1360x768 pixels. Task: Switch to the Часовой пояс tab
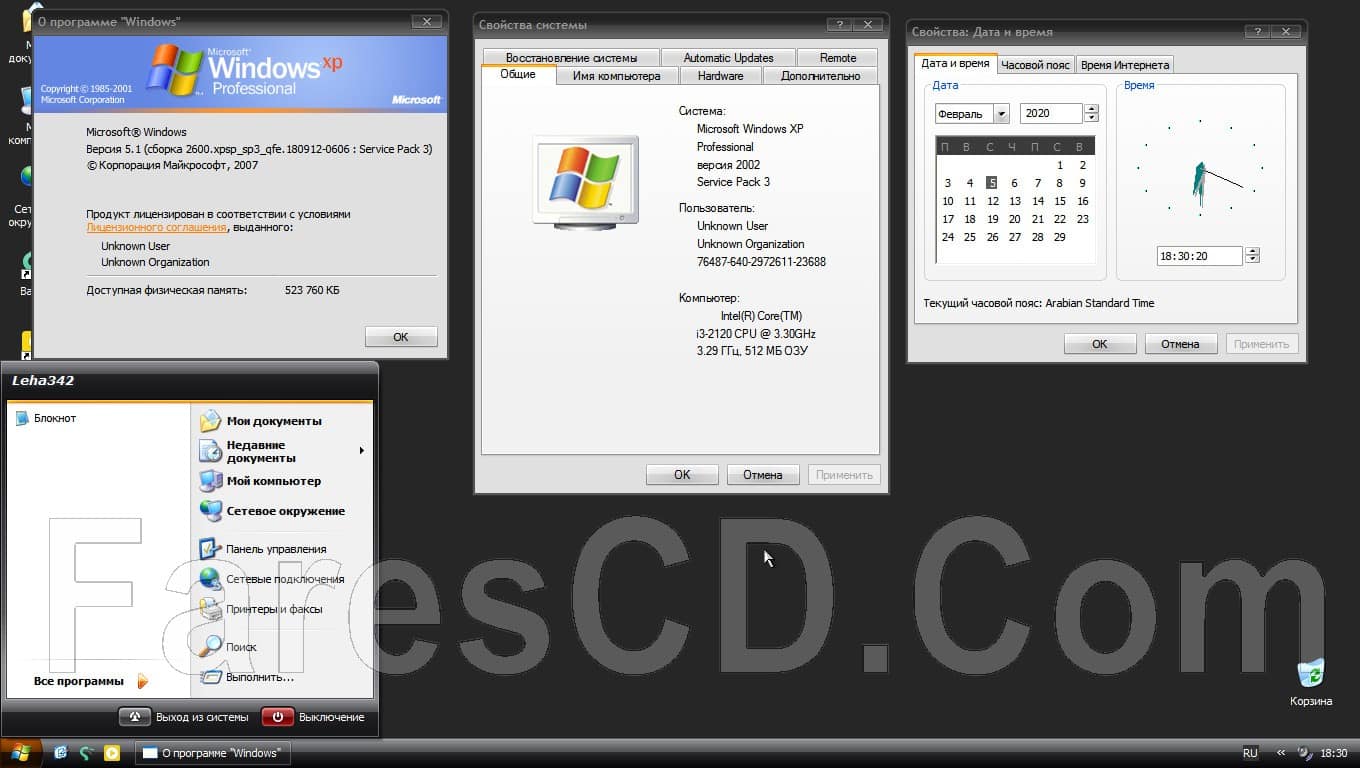click(x=1036, y=65)
